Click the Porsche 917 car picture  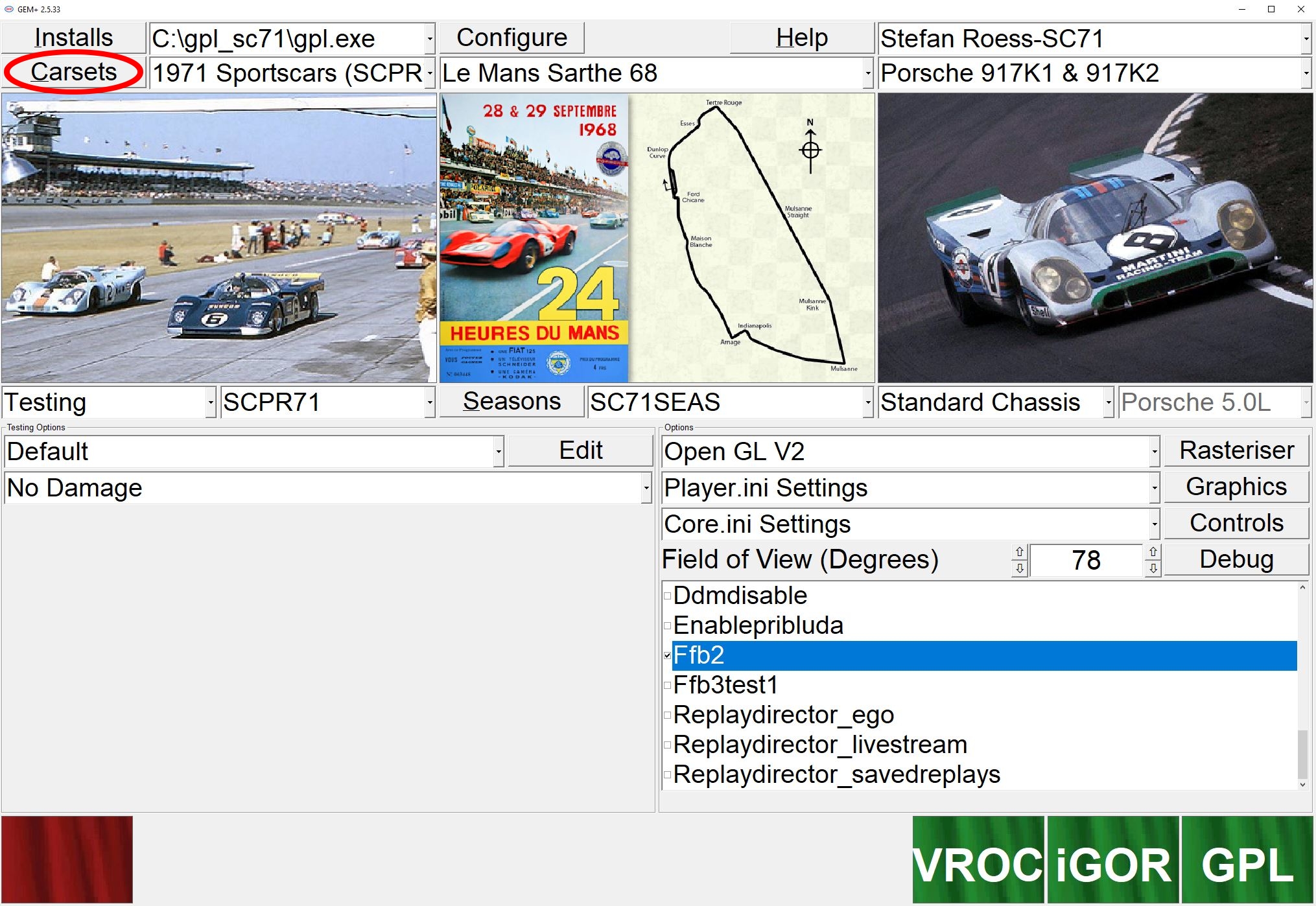point(1095,237)
